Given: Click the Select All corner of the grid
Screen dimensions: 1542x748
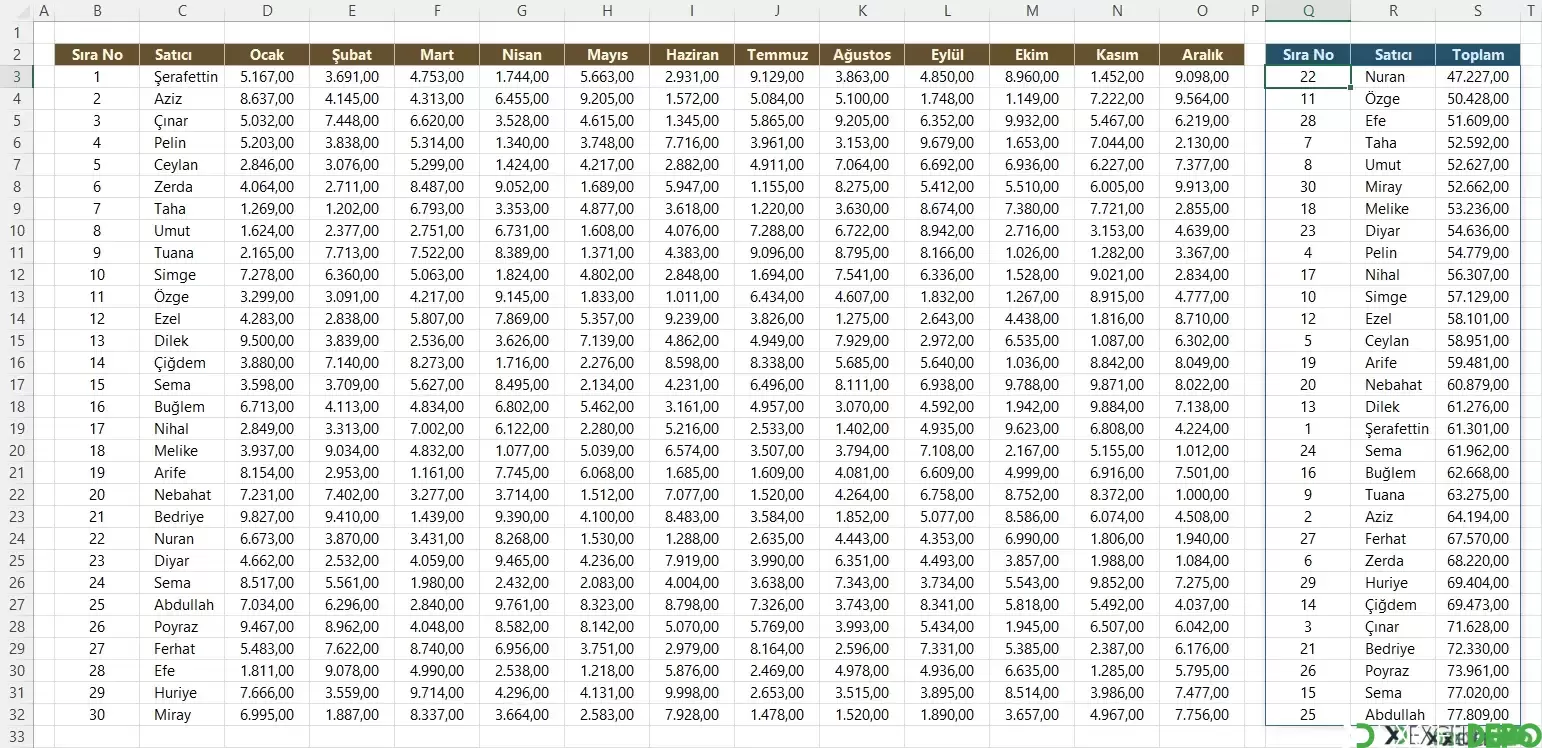Looking at the screenshot, I should [16, 11].
